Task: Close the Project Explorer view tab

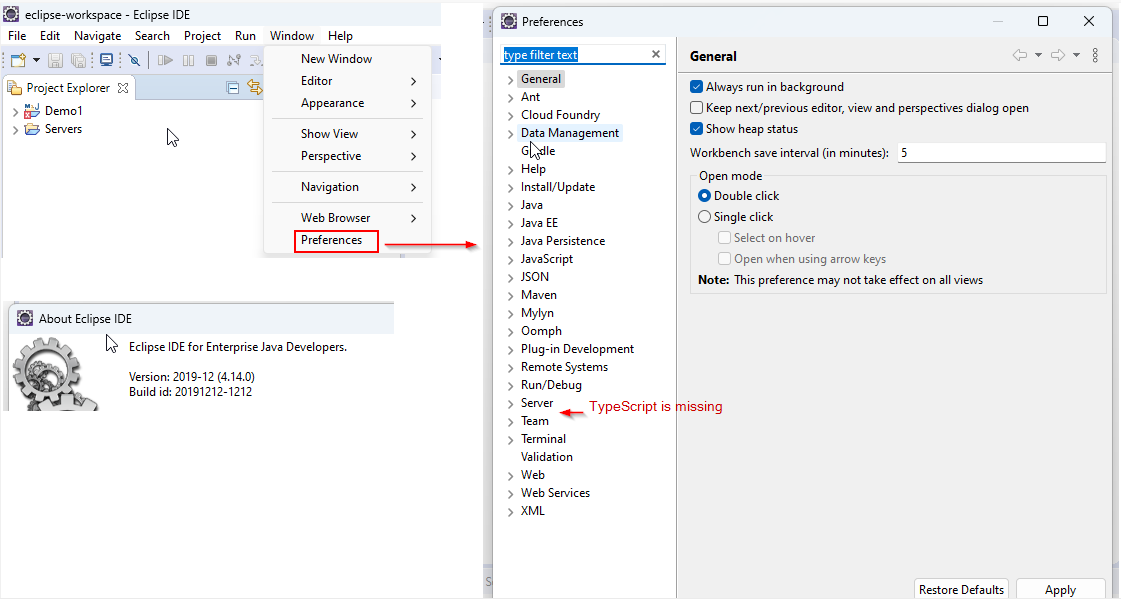Action: tap(123, 88)
